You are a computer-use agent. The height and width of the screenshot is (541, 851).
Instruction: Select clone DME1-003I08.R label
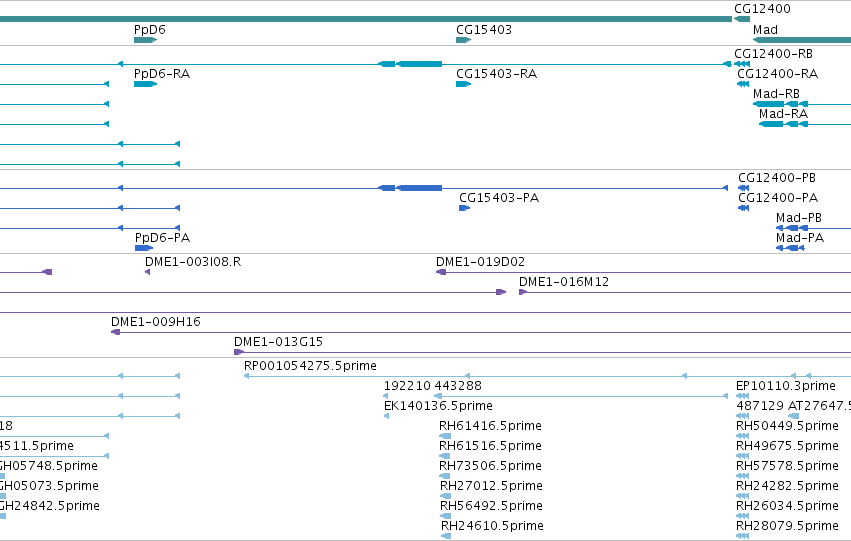[x=193, y=262]
